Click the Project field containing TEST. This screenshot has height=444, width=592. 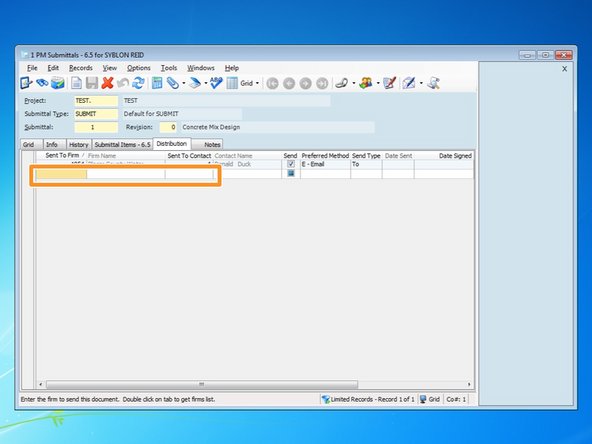coord(96,100)
